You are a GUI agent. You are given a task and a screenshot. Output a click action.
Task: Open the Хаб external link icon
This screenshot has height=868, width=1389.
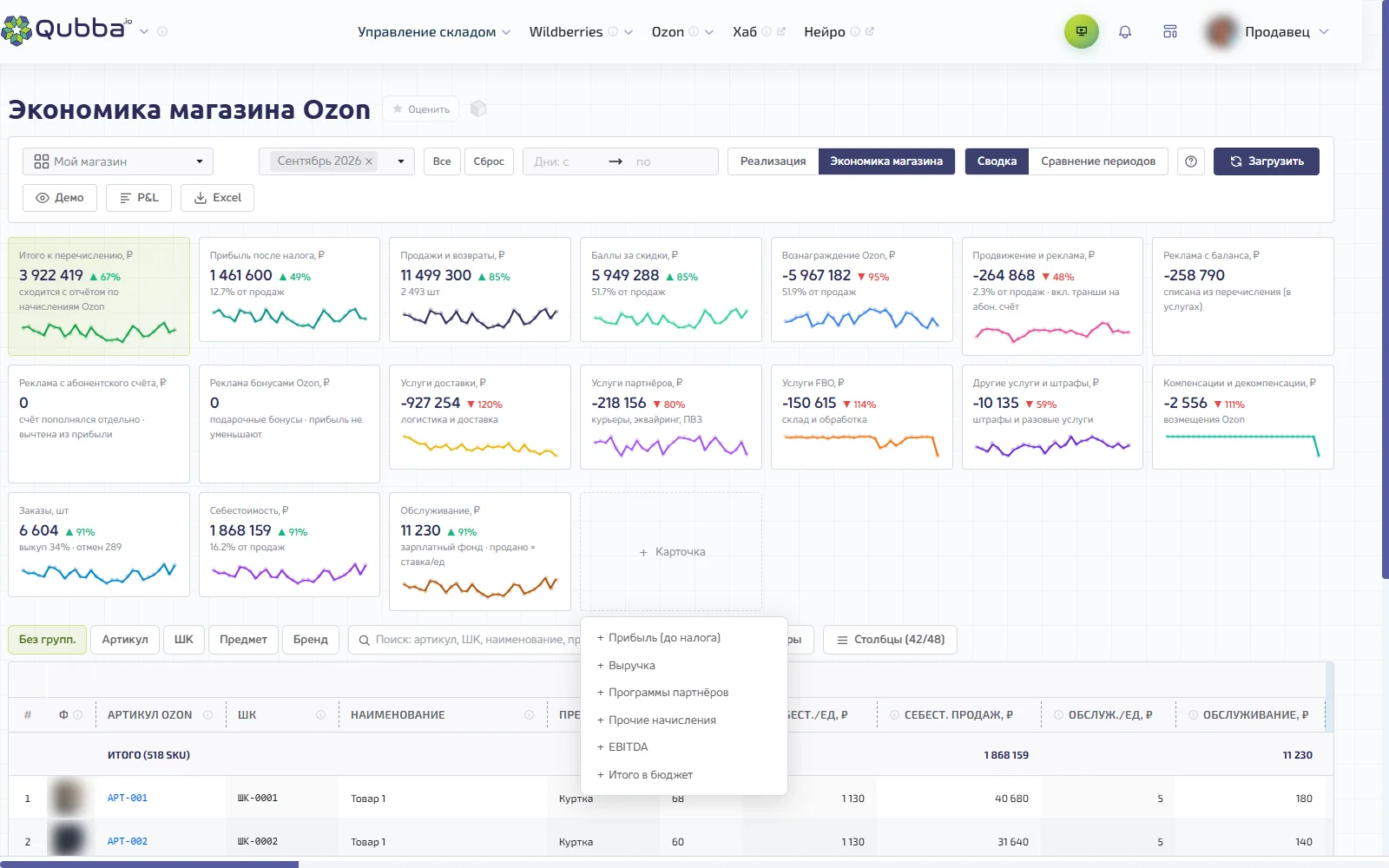(x=780, y=32)
